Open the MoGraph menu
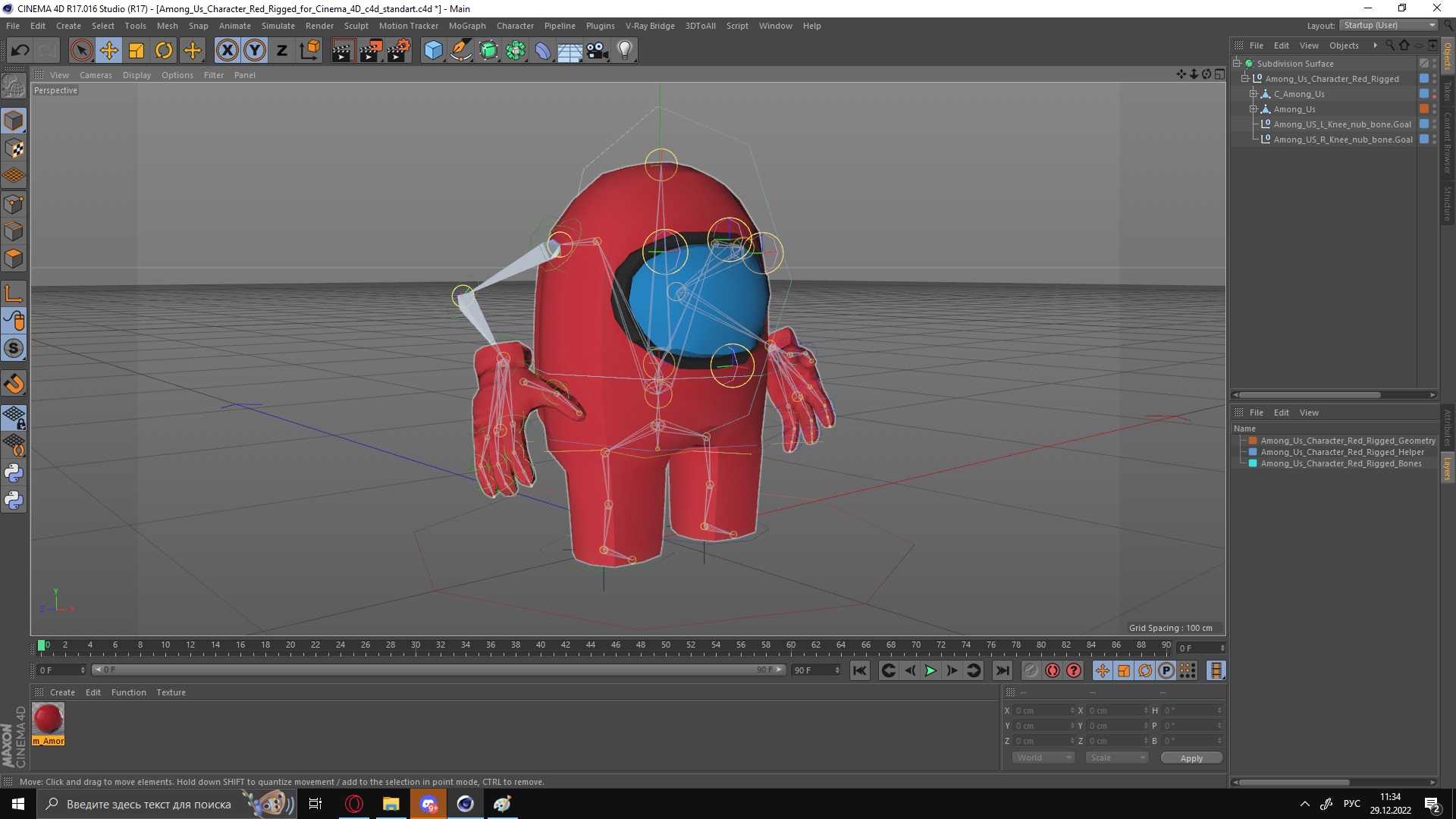 [x=467, y=26]
